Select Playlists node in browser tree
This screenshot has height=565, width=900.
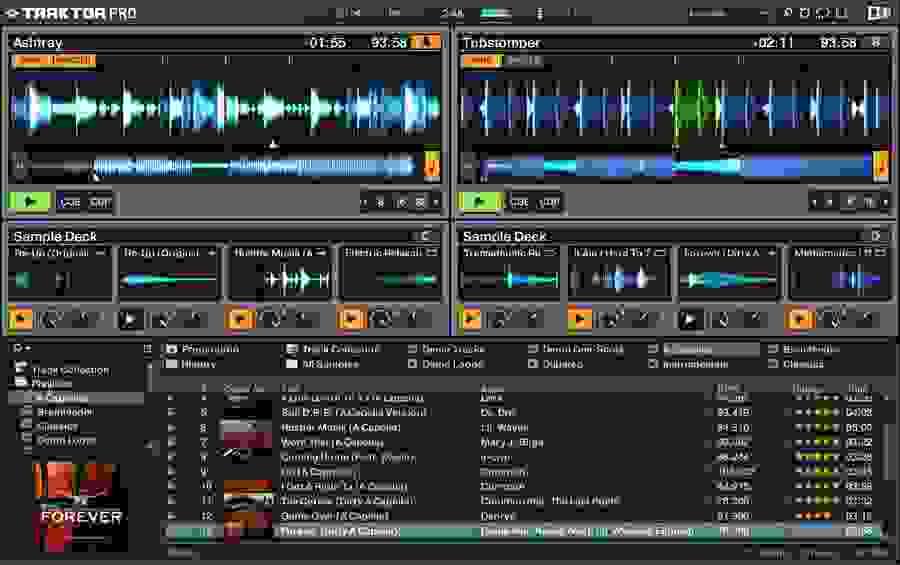point(45,384)
